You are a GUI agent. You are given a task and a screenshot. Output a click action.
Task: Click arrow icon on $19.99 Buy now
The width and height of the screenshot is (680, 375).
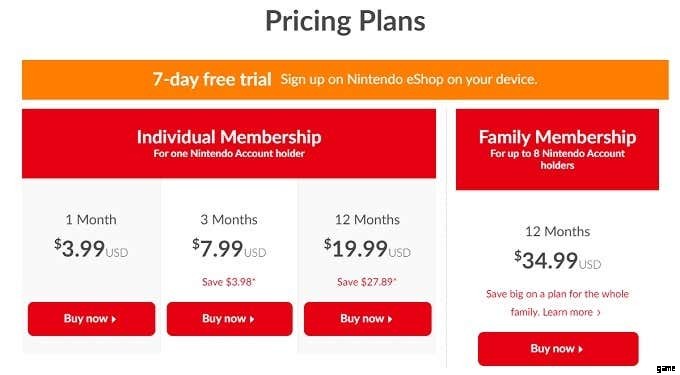tap(390, 320)
